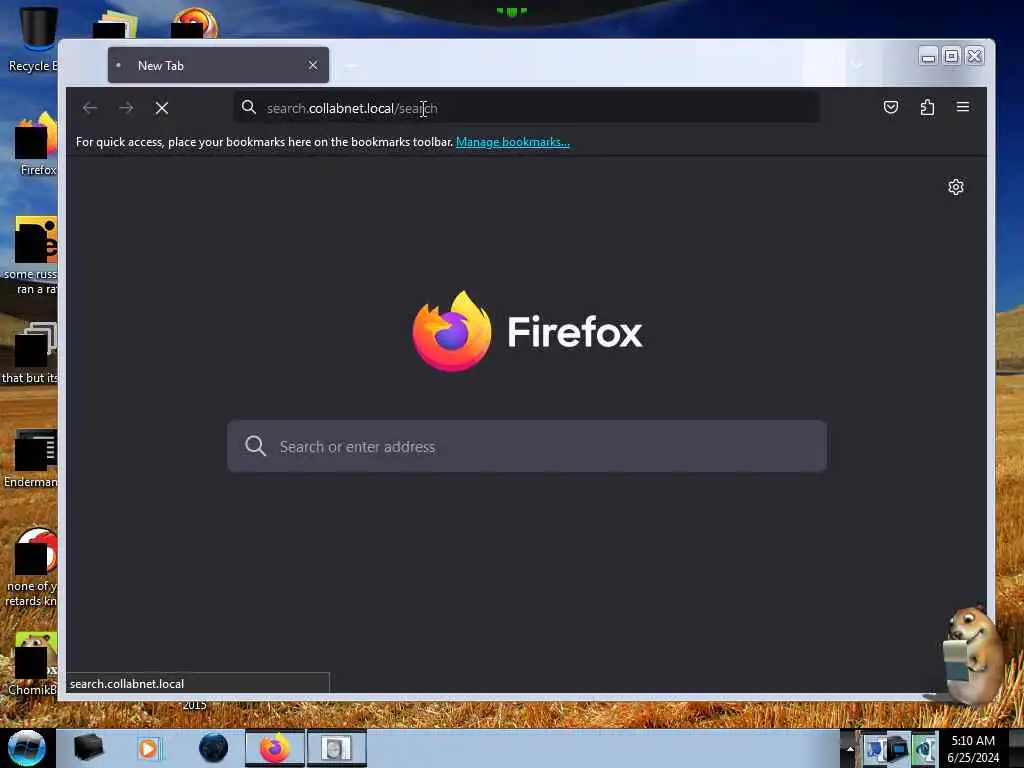1024x768 pixels.
Task: Open dark globe icon on taskbar
Action: 214,748
